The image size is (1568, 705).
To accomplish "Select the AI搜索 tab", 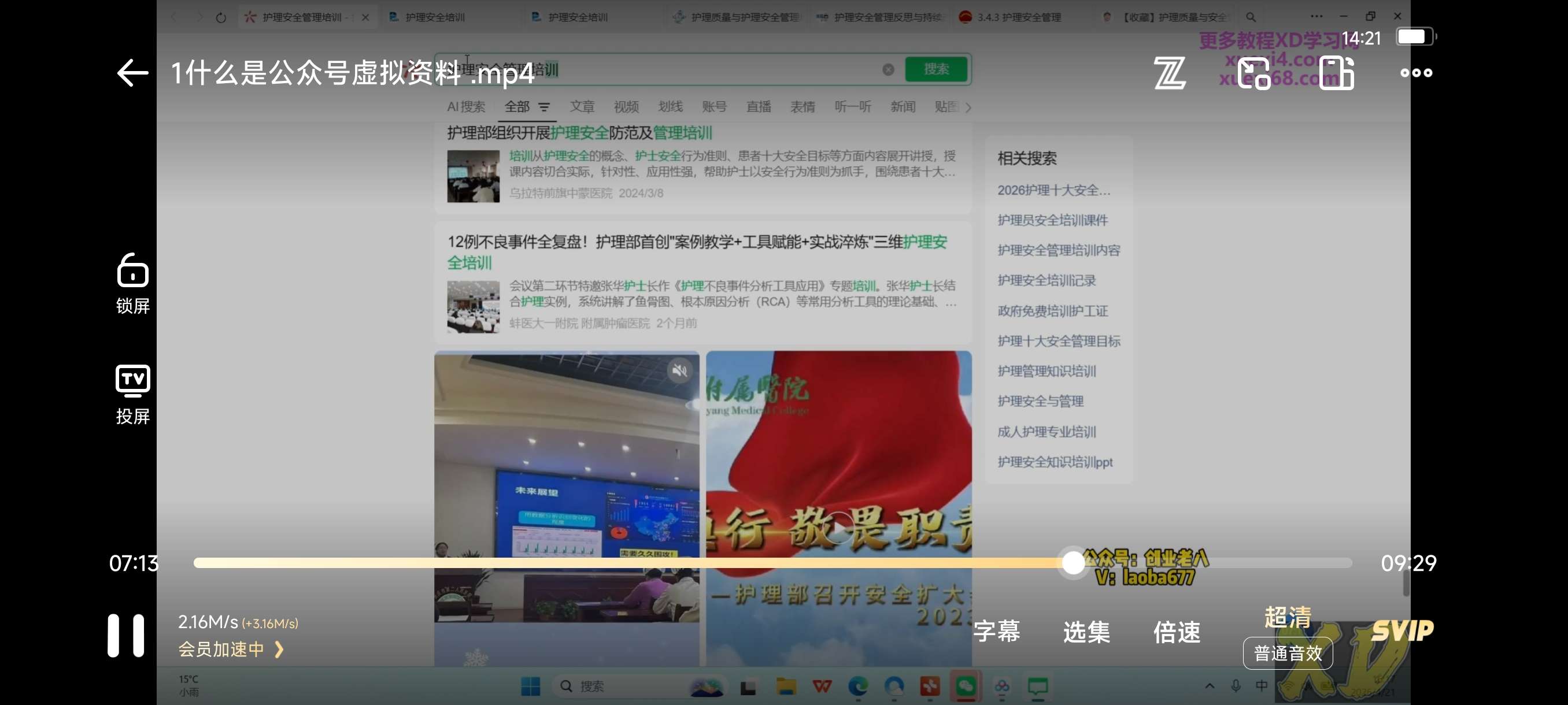I will point(465,106).
